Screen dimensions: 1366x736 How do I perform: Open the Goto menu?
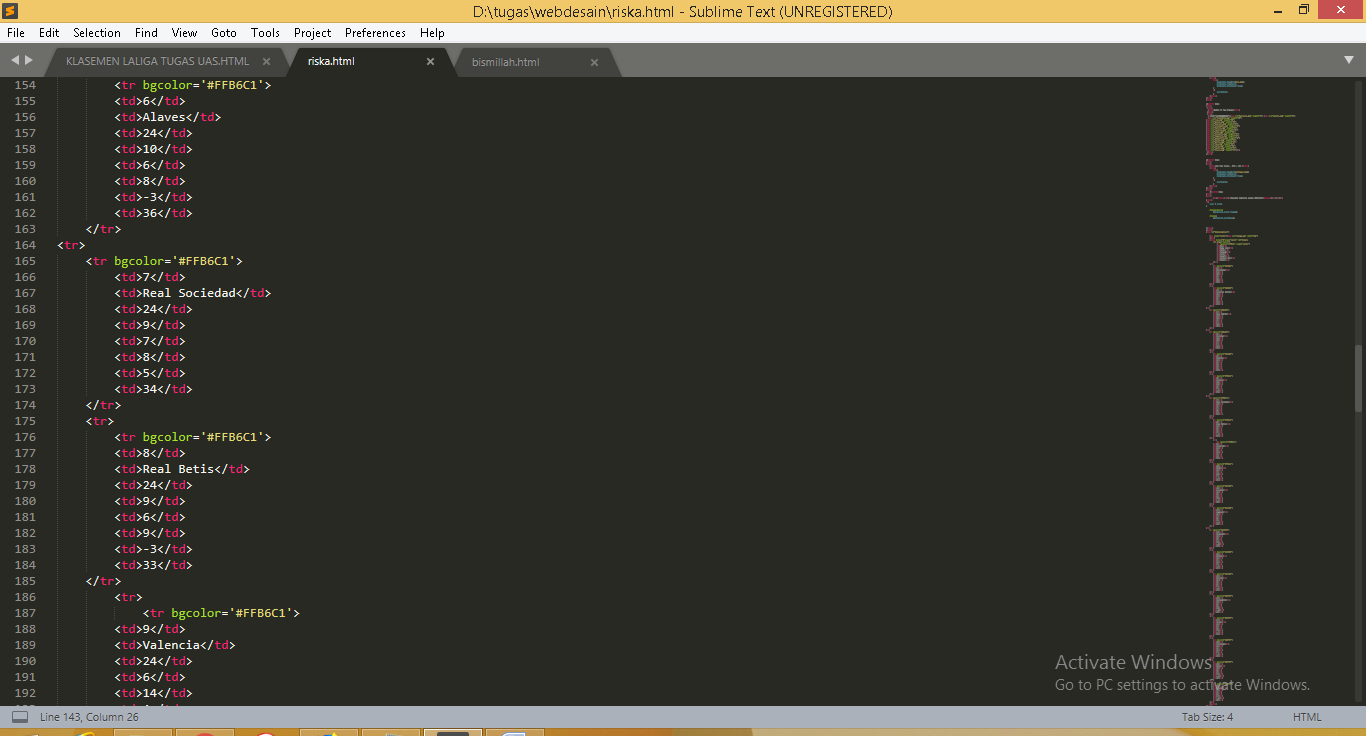point(223,33)
